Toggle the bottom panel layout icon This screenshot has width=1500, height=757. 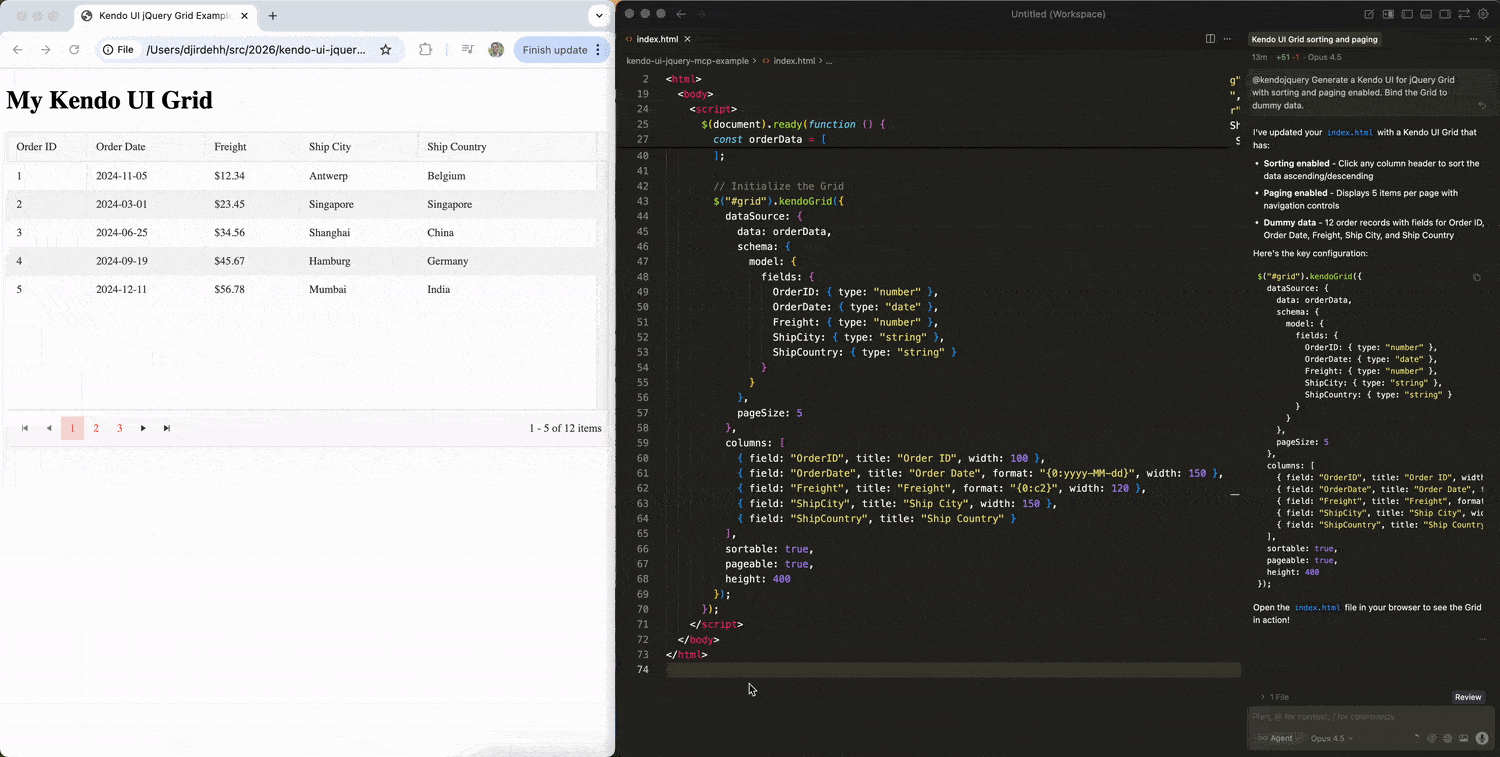tap(1426, 14)
